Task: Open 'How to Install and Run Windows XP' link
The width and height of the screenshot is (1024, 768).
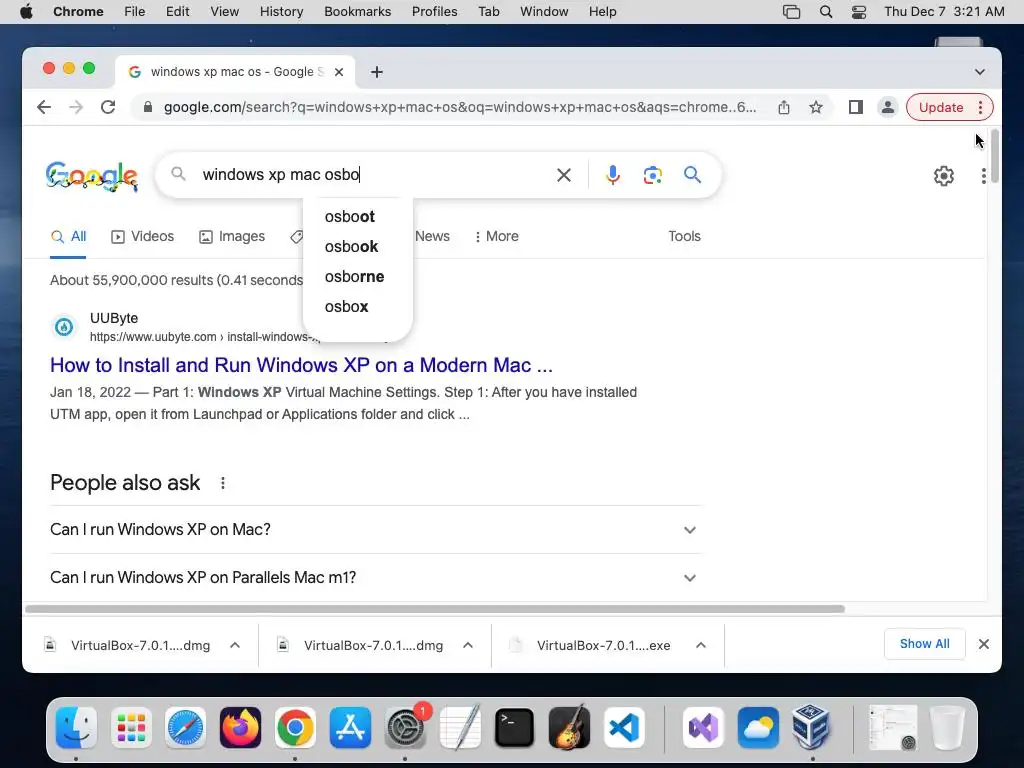Action: click(301, 365)
